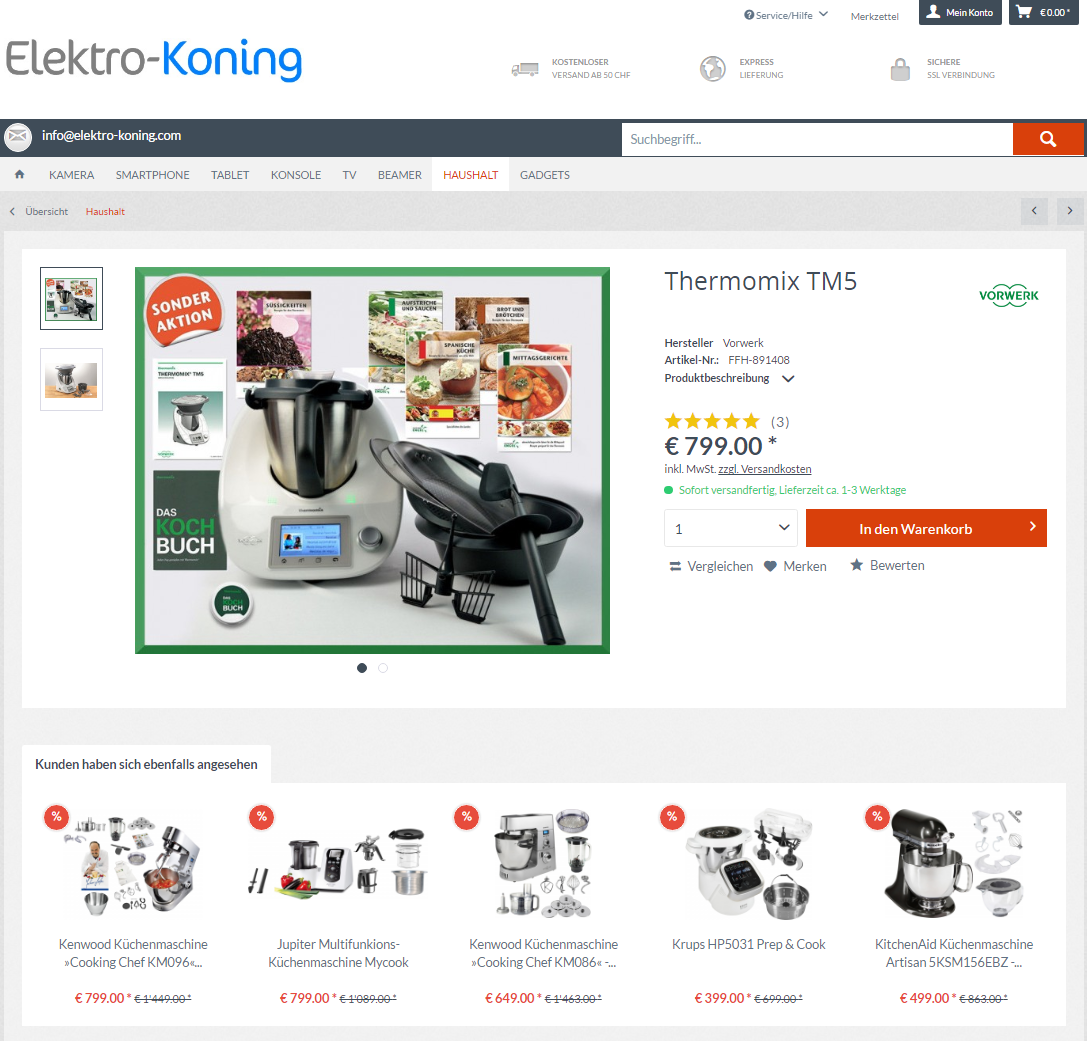Open the shopping cart icon showing €0.00
This screenshot has height=1041, width=1087.
(x=1023, y=12)
